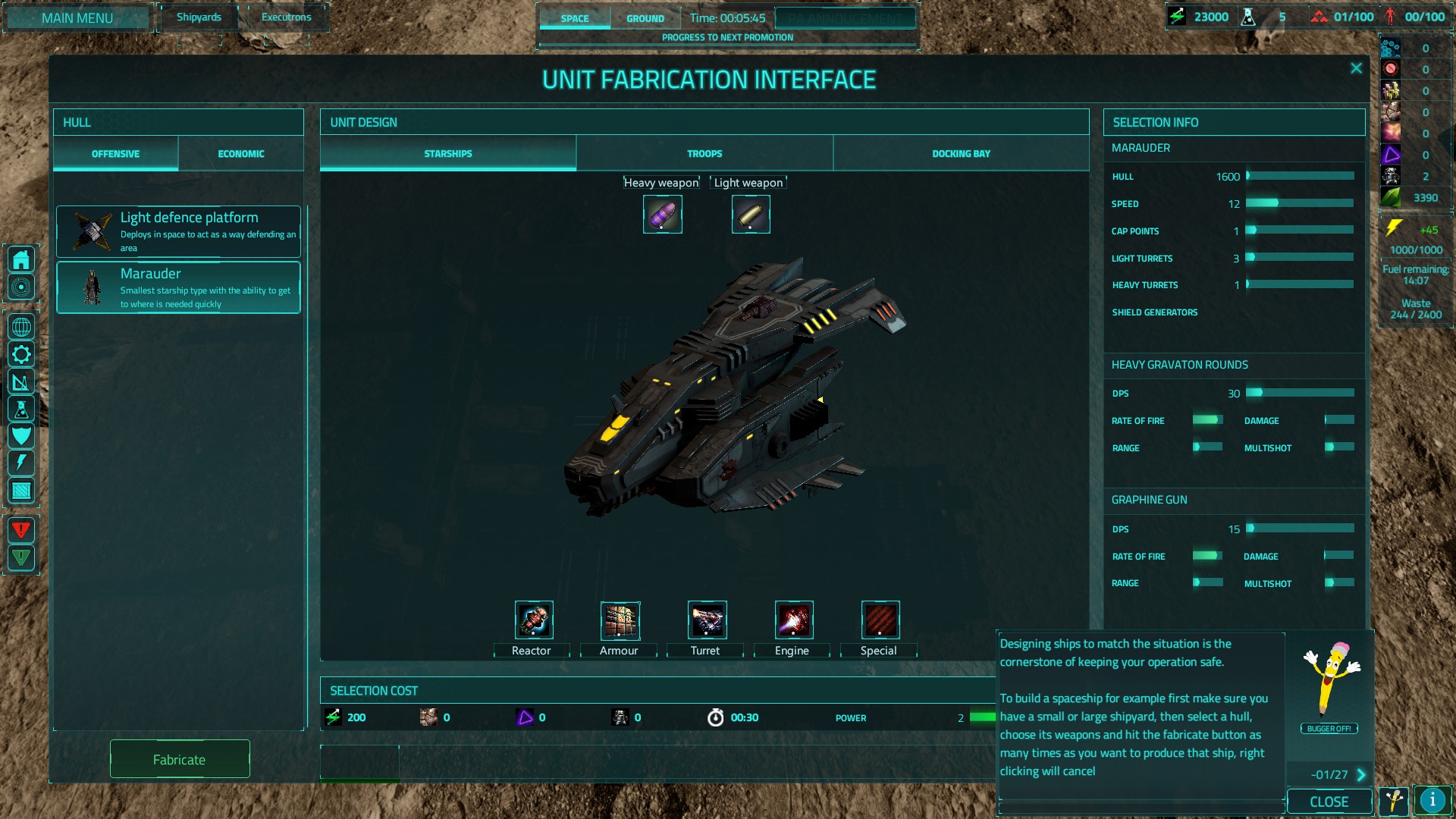Select the Engine component icon
Viewport: 1456px width, 819px height.
tap(794, 620)
